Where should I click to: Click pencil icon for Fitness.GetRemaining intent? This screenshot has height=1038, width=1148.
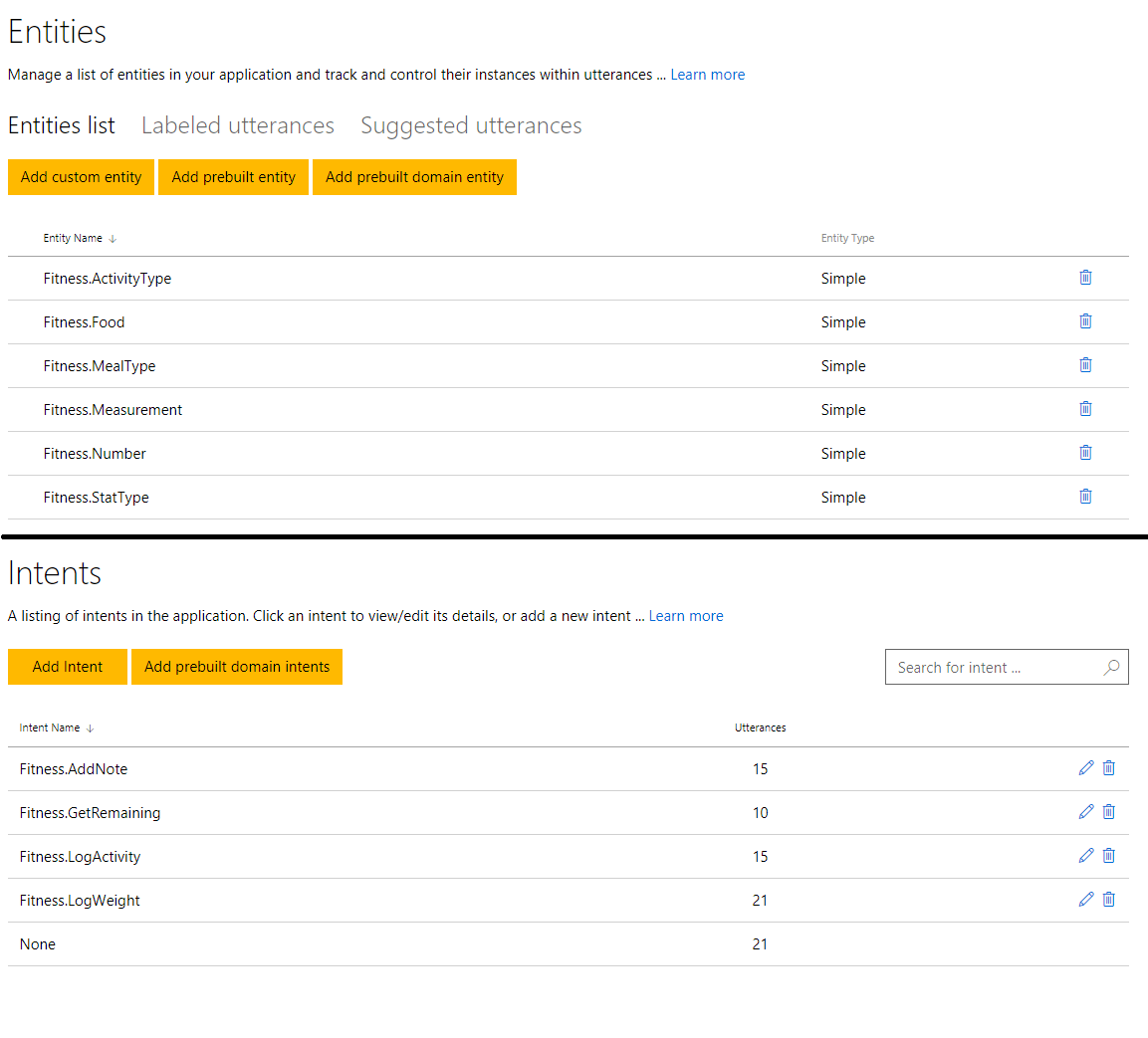pyautogui.click(x=1086, y=812)
